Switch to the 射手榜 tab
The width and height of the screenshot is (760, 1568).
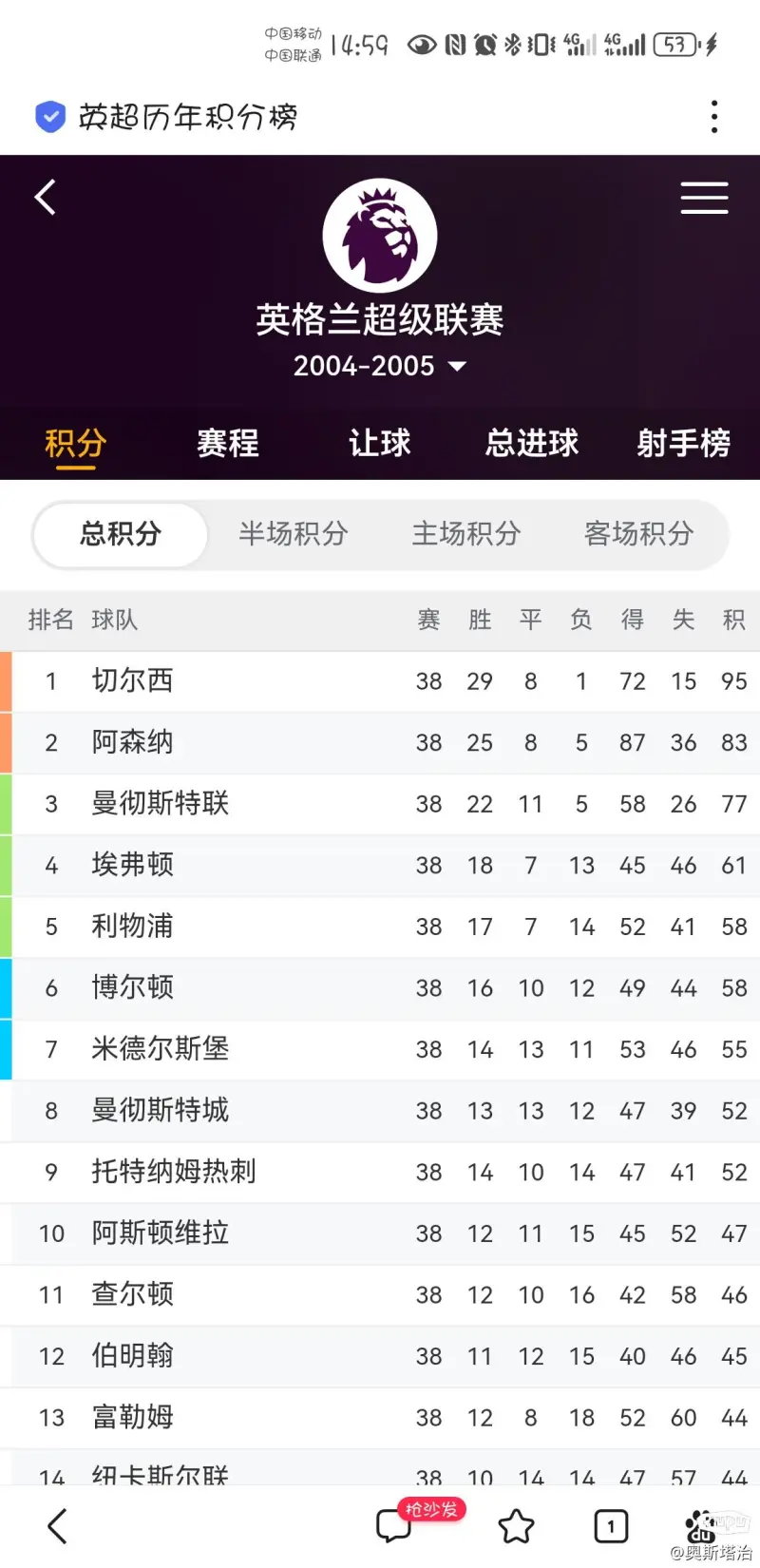pyautogui.click(x=684, y=443)
